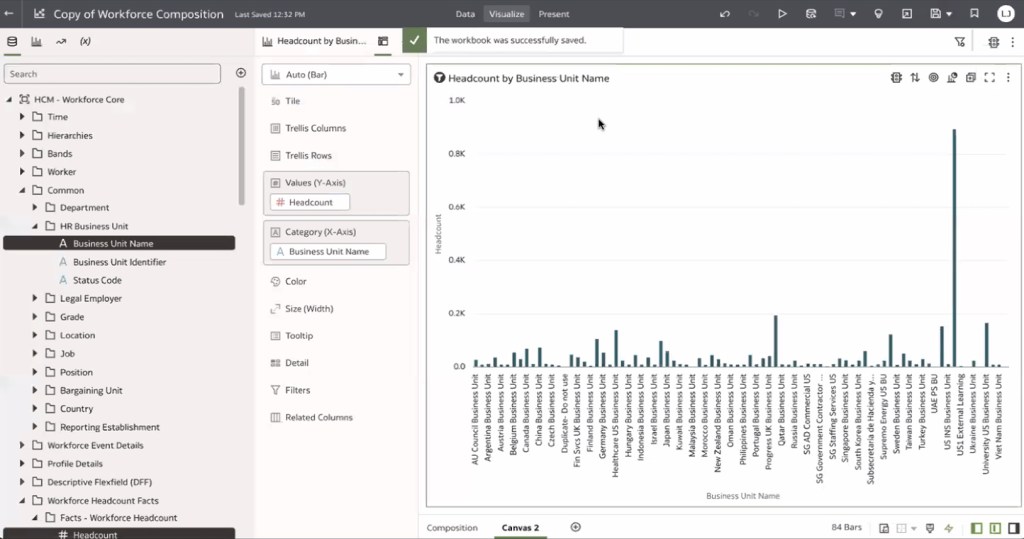Viewport: 1024px width, 539px height.
Task: Open the Insights lightbulb icon
Action: pyautogui.click(x=878, y=14)
